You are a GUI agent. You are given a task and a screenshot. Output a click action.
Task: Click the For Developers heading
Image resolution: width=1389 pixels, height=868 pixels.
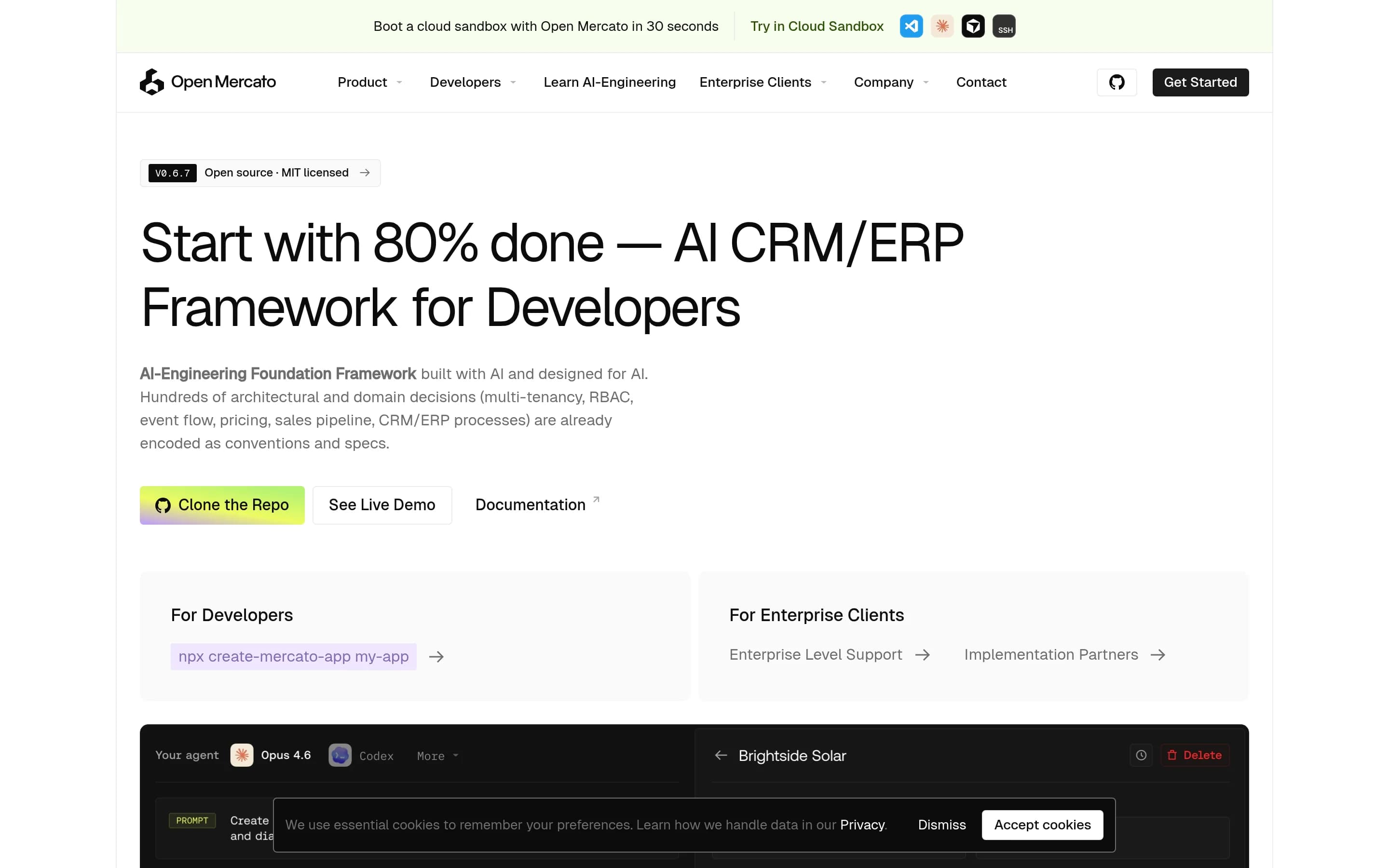(x=232, y=615)
